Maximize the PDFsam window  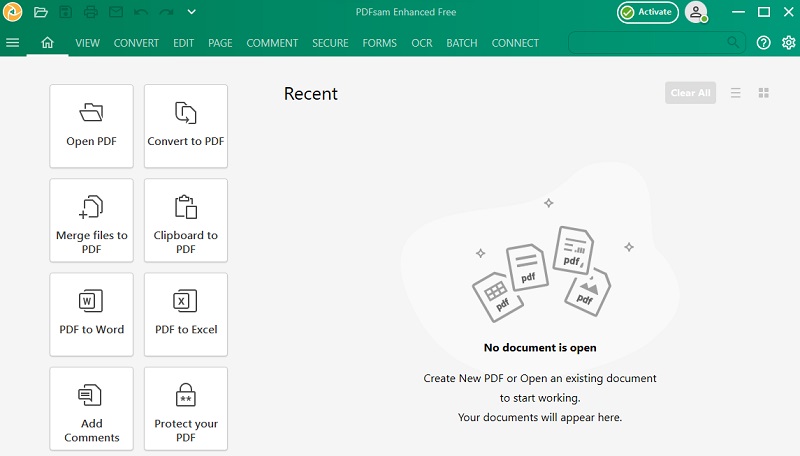tap(764, 12)
